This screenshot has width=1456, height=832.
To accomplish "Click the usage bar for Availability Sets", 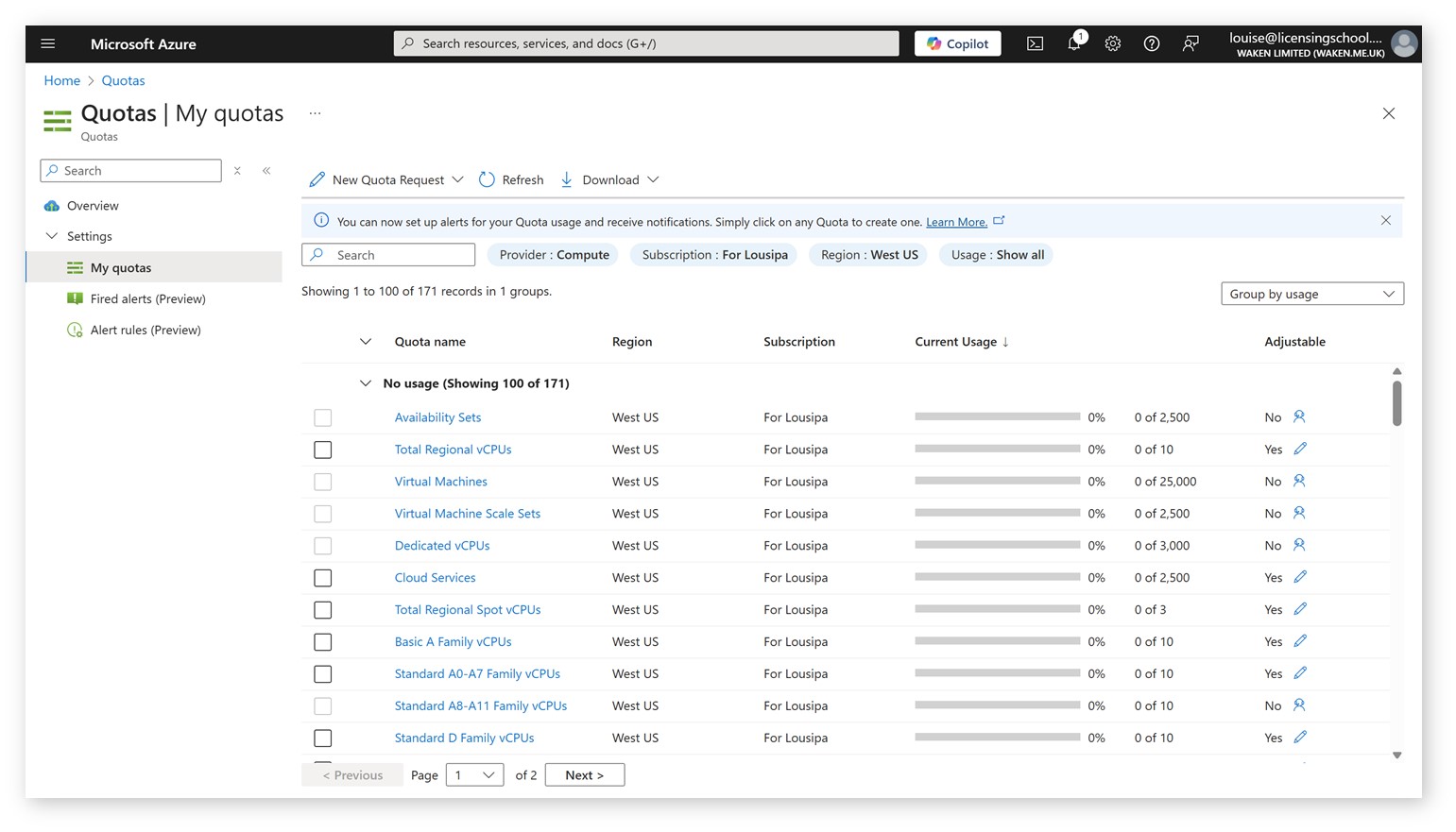I will tap(996, 416).
